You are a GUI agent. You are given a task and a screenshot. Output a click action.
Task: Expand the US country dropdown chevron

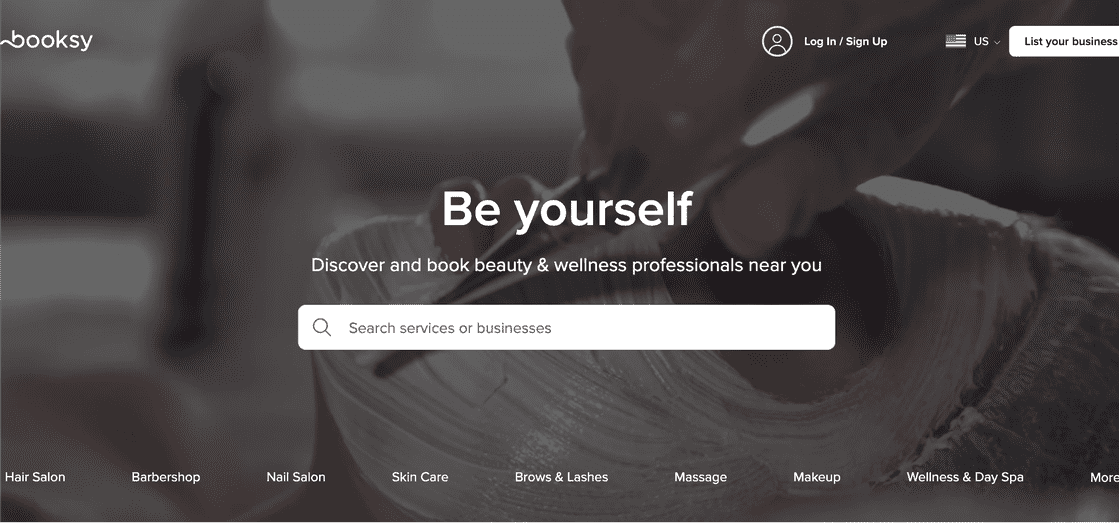[997, 42]
